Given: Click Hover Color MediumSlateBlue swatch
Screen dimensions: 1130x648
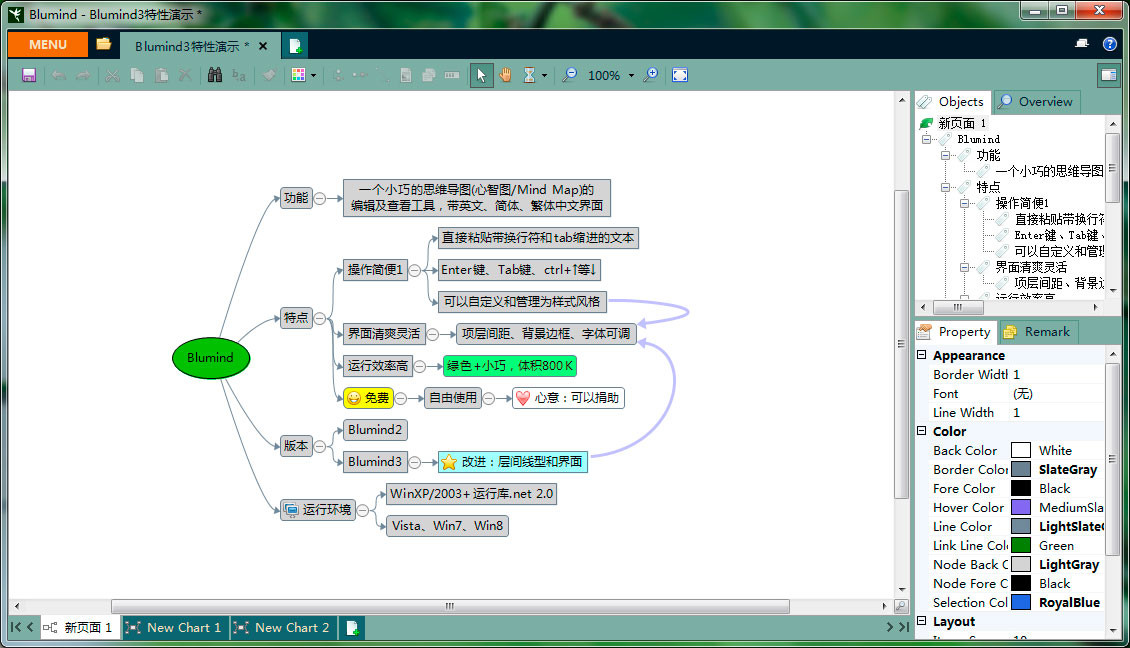Looking at the screenshot, I should tap(1020, 507).
